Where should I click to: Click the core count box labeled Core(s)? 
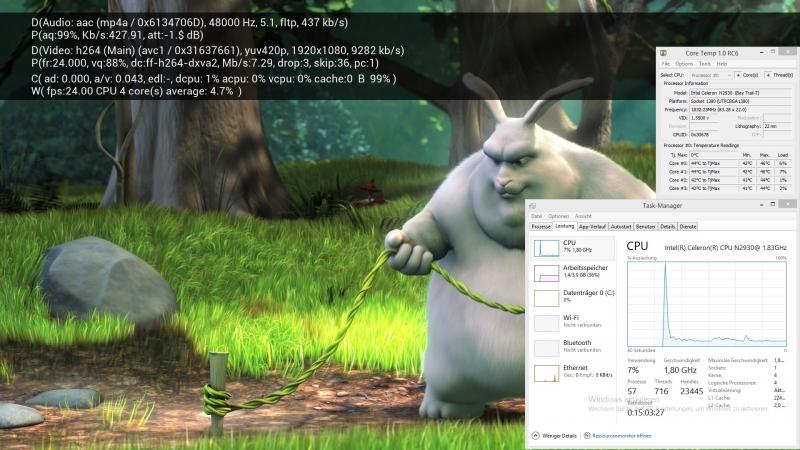738,75
